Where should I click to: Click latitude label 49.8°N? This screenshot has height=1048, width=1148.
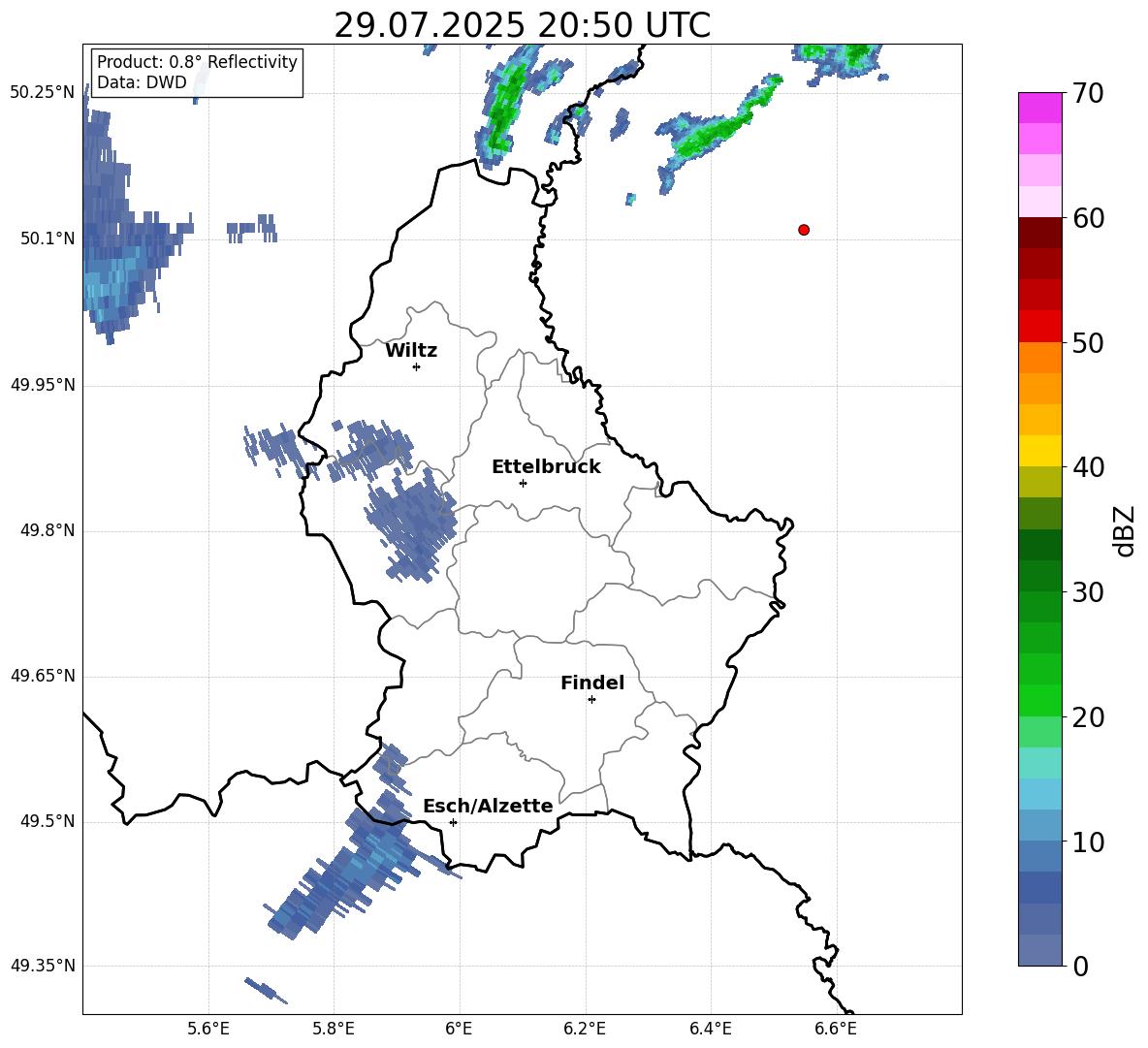pos(48,530)
